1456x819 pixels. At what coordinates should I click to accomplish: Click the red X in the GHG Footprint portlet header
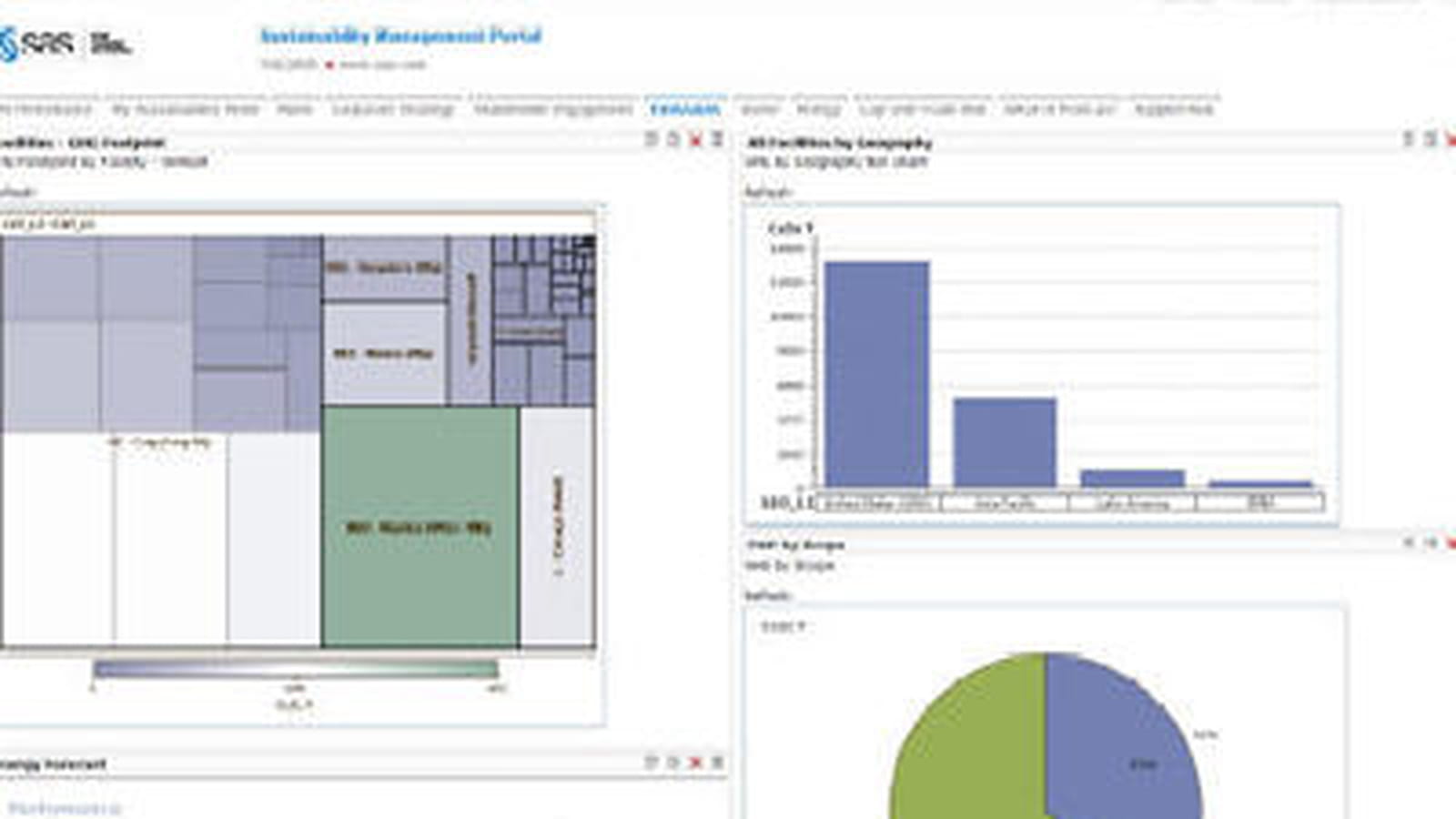[x=696, y=139]
